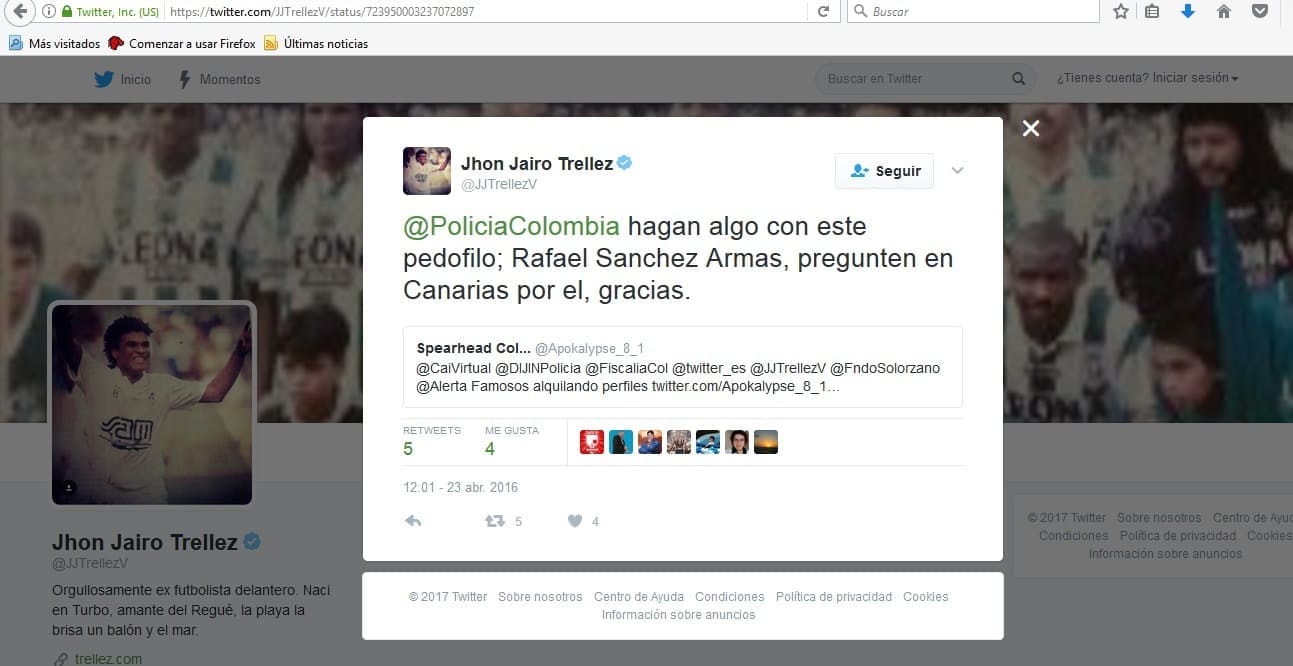Screen dimensions: 1293x666
Task: Open 'Política de privacidad' in the popup footer
Action: [x=834, y=597]
